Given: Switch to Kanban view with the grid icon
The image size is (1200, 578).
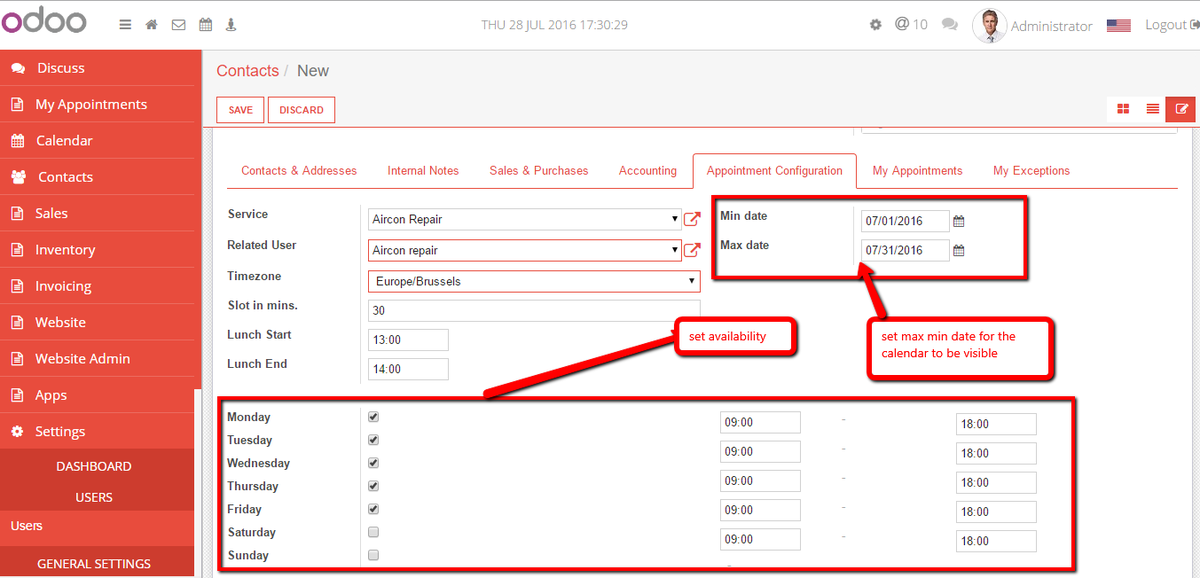Looking at the screenshot, I should tap(1123, 108).
